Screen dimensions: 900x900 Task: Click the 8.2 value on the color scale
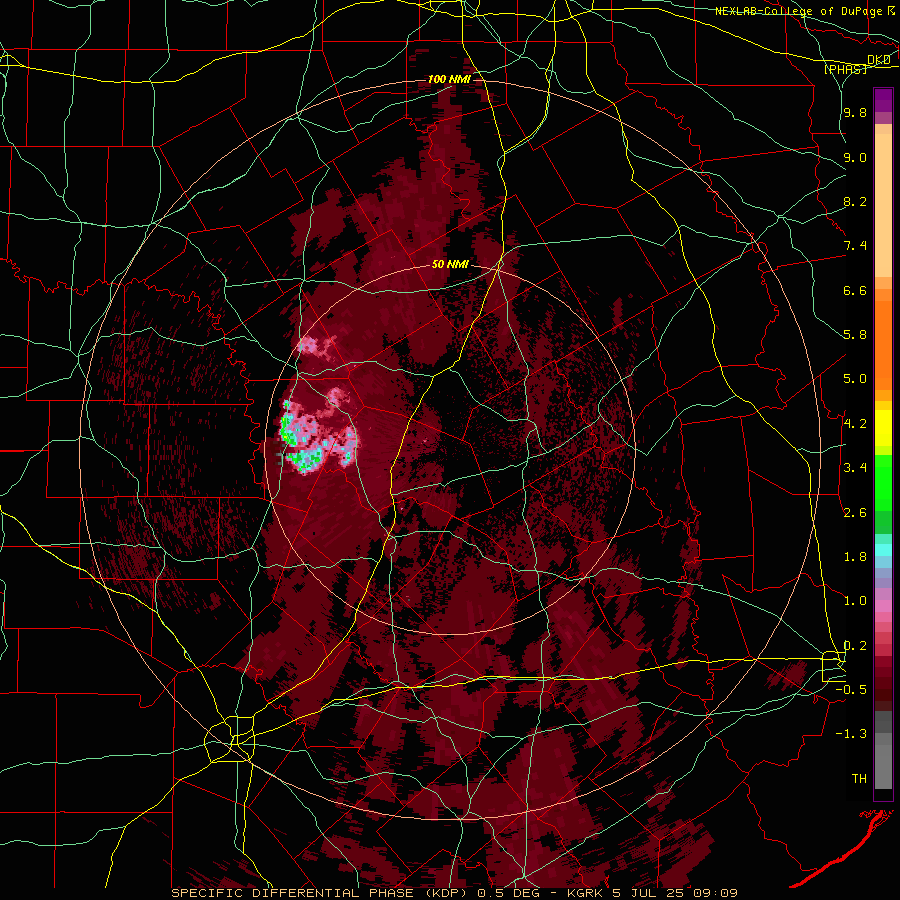[x=855, y=201]
